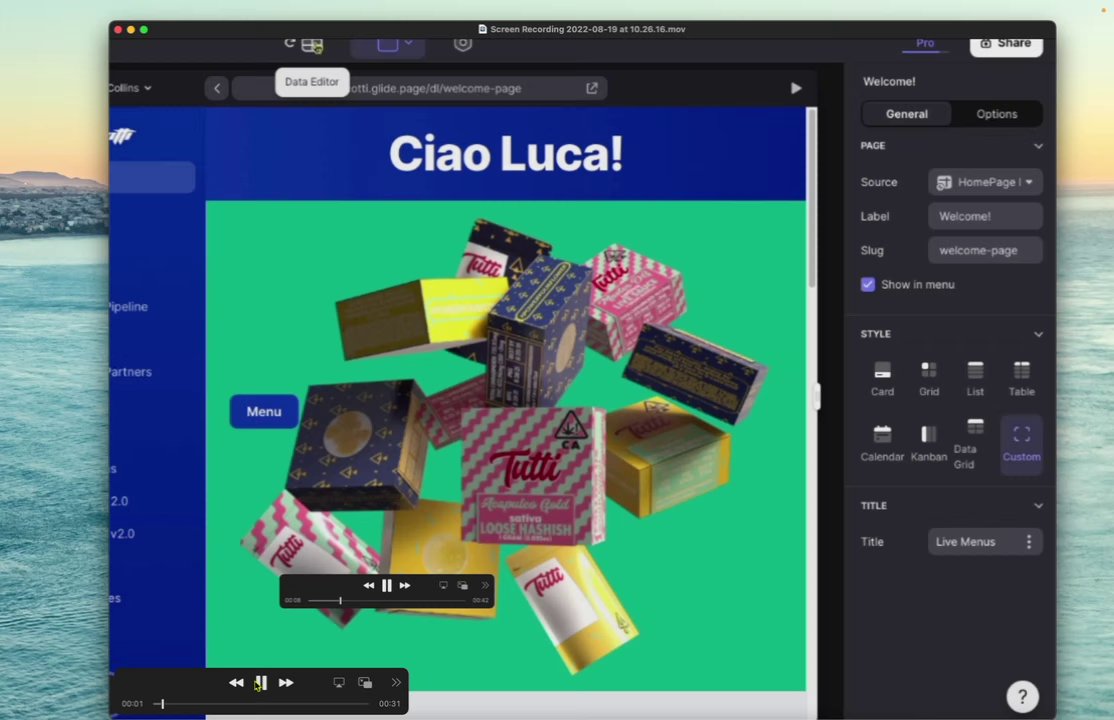Click the 00:42 control bar's progress slider

[x=387, y=601]
